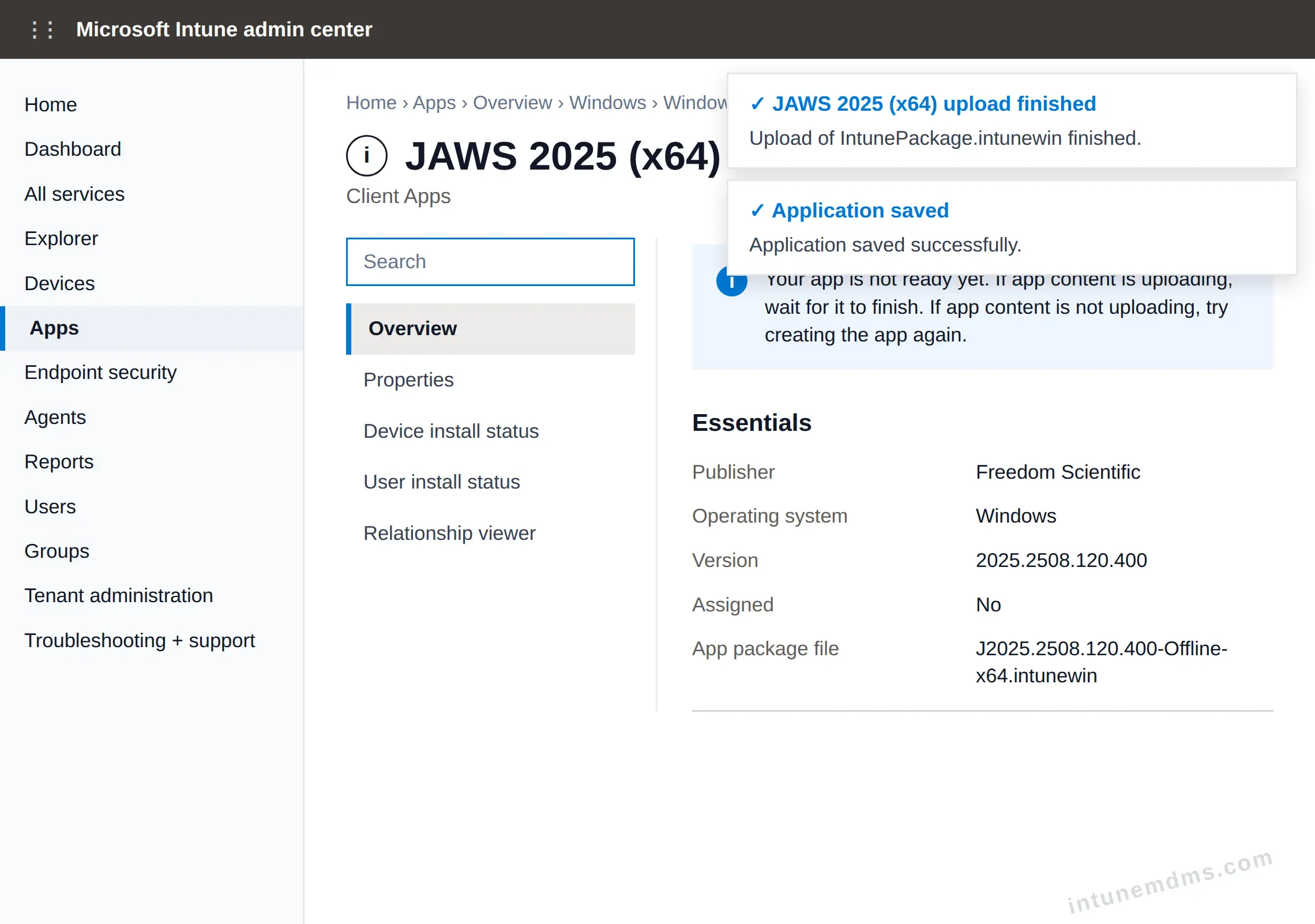Select the Overview tab in app menu
Image resolution: width=1315 pixels, height=924 pixels.
click(490, 329)
